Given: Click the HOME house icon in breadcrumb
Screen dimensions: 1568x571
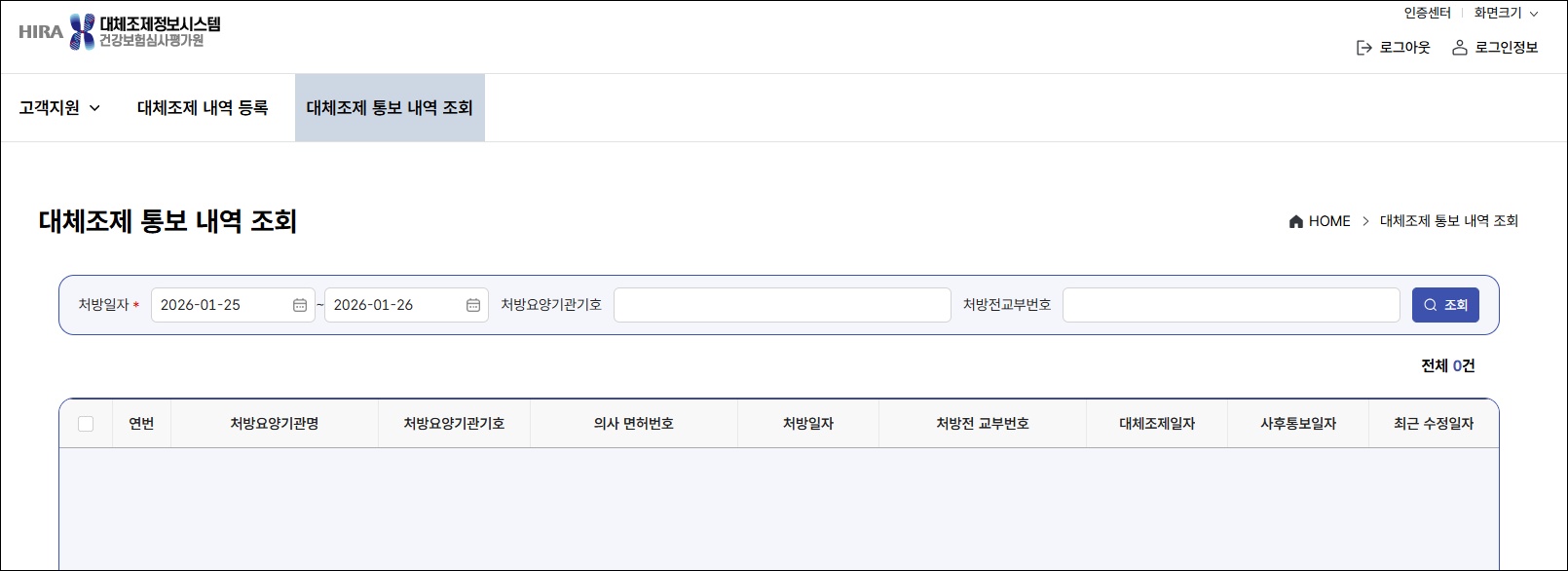Looking at the screenshot, I should point(1295,221).
